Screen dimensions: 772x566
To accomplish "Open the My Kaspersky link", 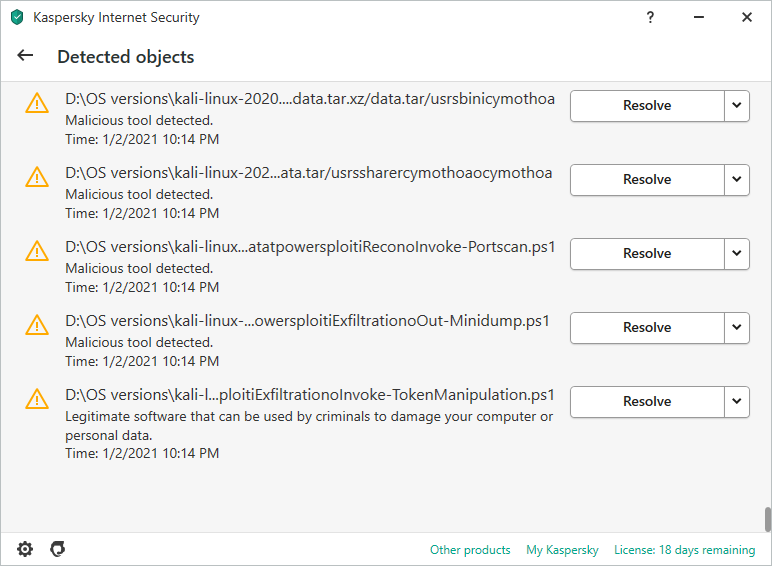I will pyautogui.click(x=562, y=550).
